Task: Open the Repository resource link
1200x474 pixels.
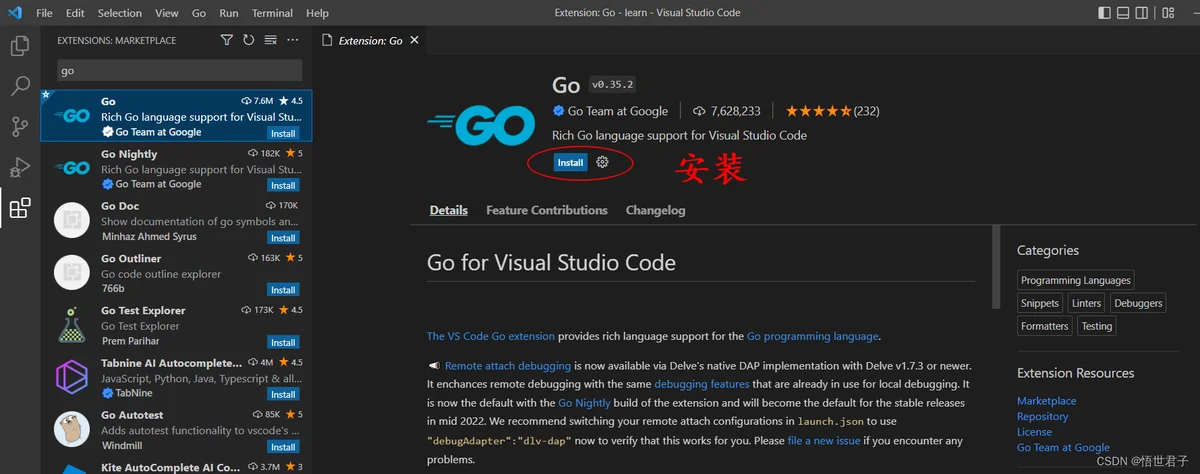Action: [x=1043, y=416]
